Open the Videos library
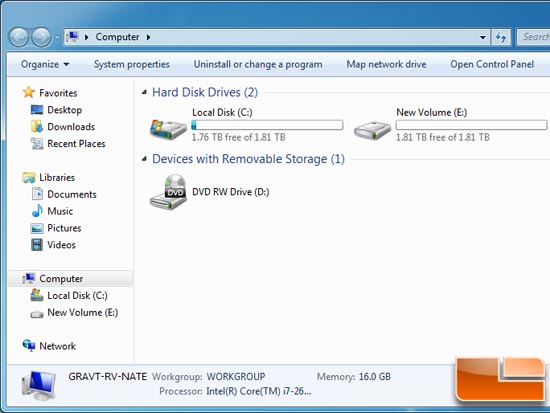The width and height of the screenshot is (550, 413). [61, 245]
